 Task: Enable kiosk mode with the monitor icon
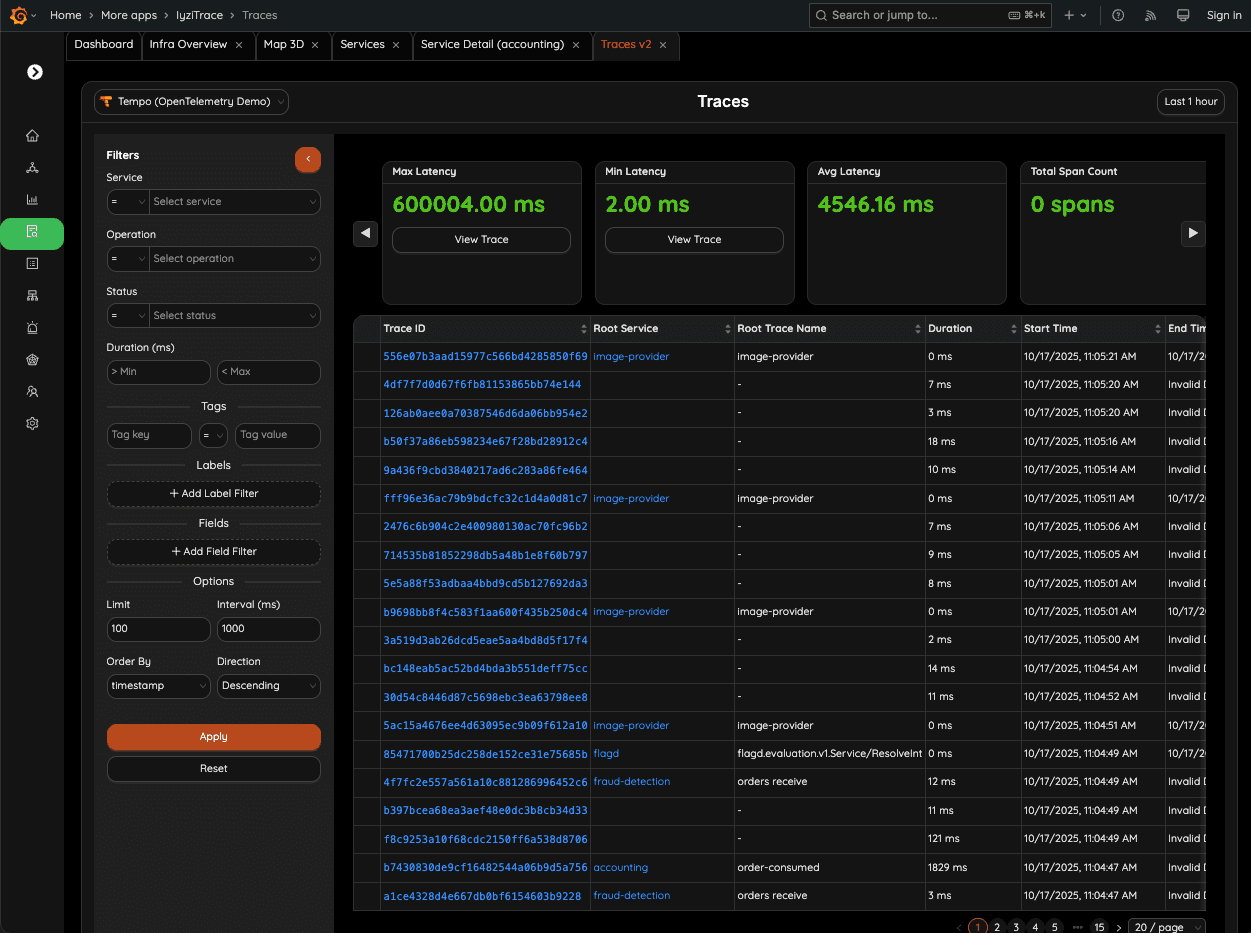[1183, 15]
